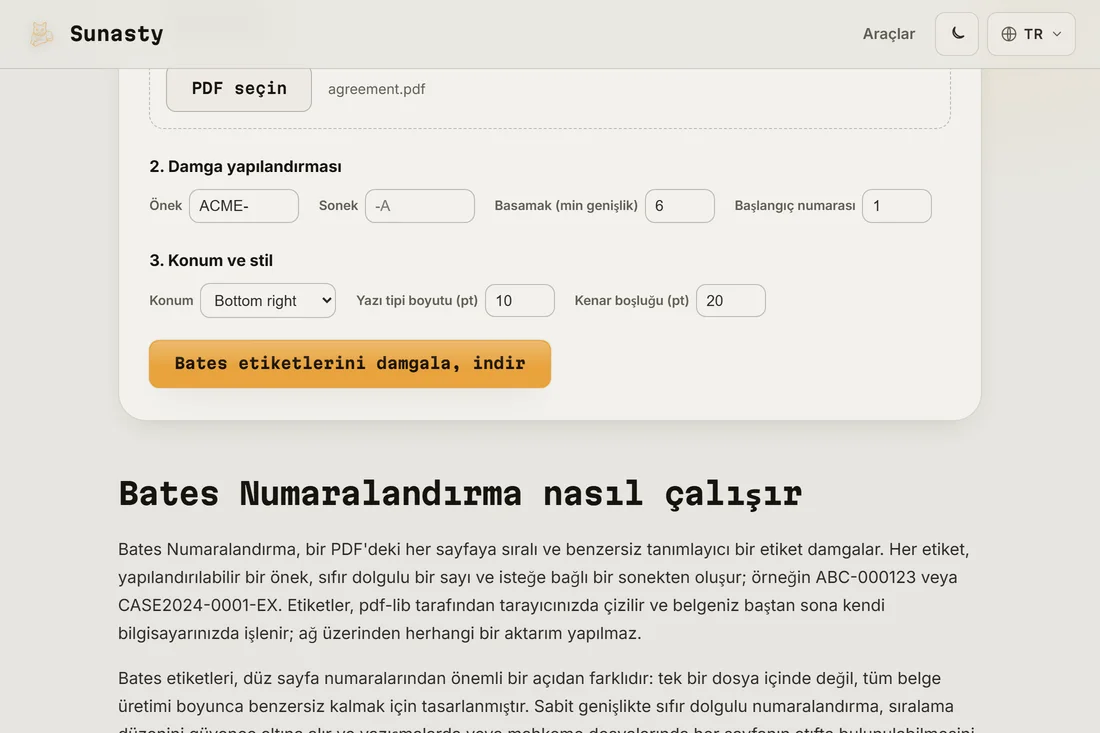Click Bates etiketlerini damgala, indir button

(x=350, y=363)
